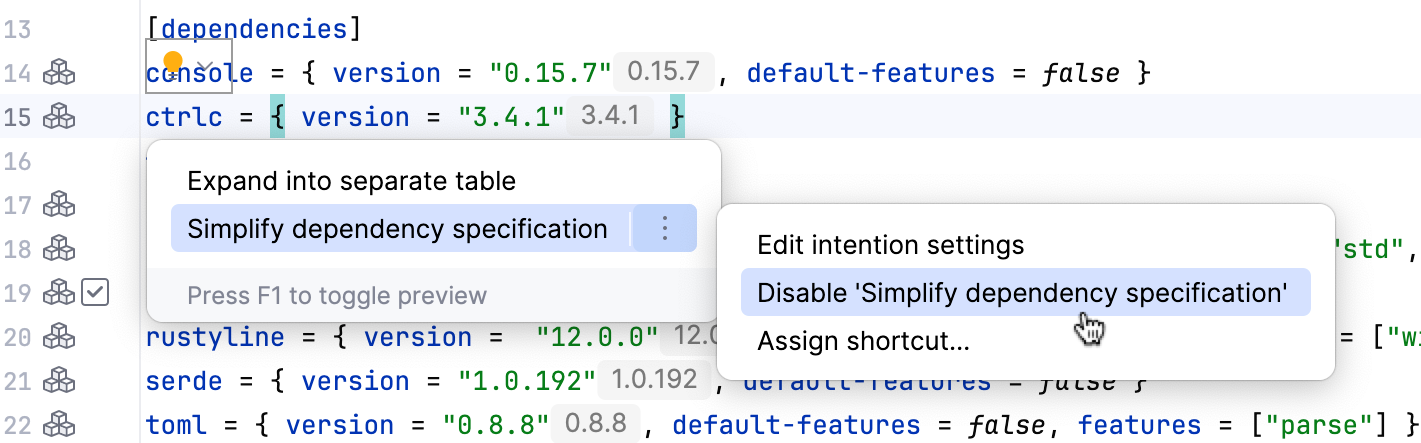1421x443 pixels.
Task: Click the crate gutter icon on line 17
Action: click(x=58, y=206)
